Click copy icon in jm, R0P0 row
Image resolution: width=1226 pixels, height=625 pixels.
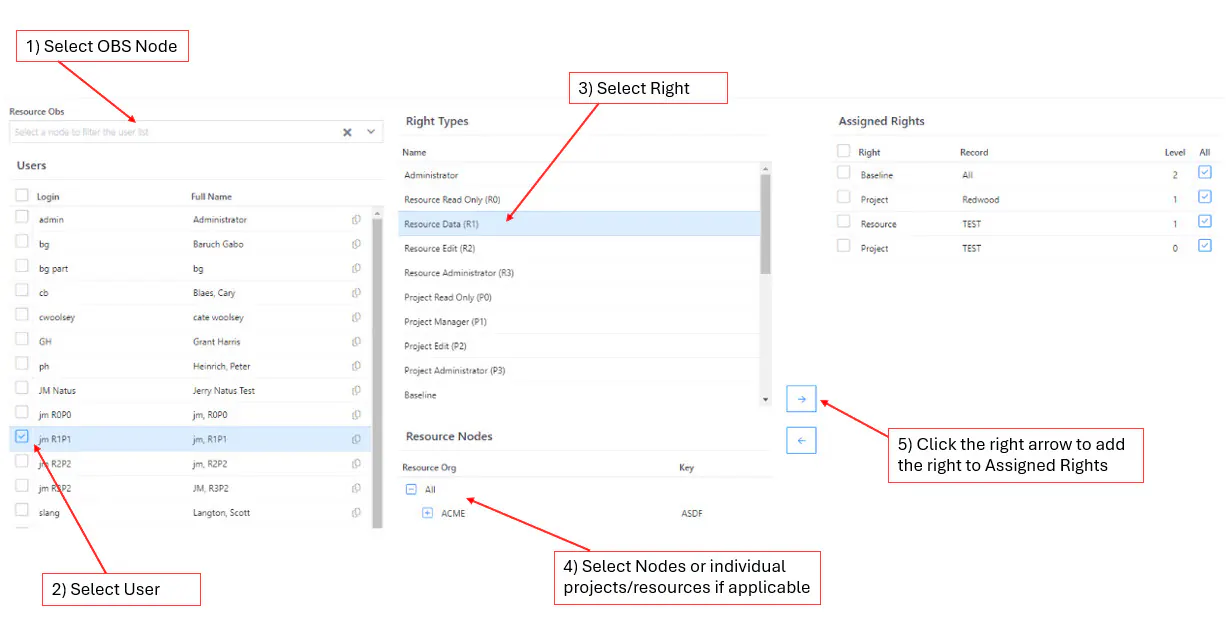point(356,415)
